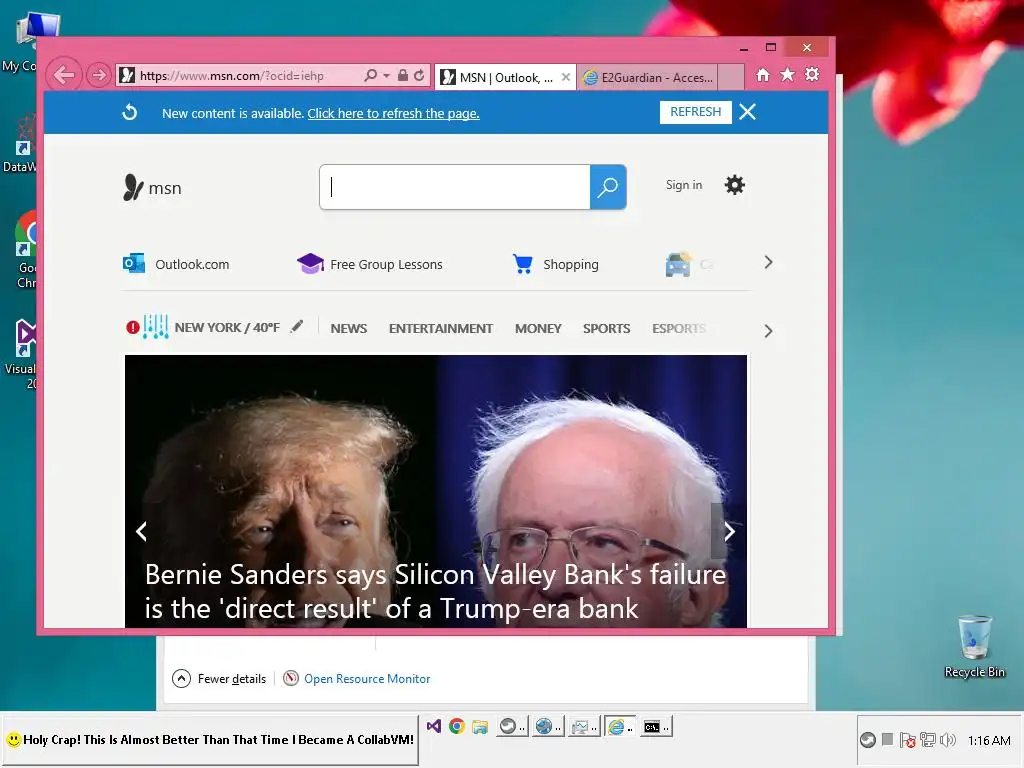Screen dimensions: 1024x768
Task: Click the msn butterfly logo
Action: pyautogui.click(x=152, y=188)
